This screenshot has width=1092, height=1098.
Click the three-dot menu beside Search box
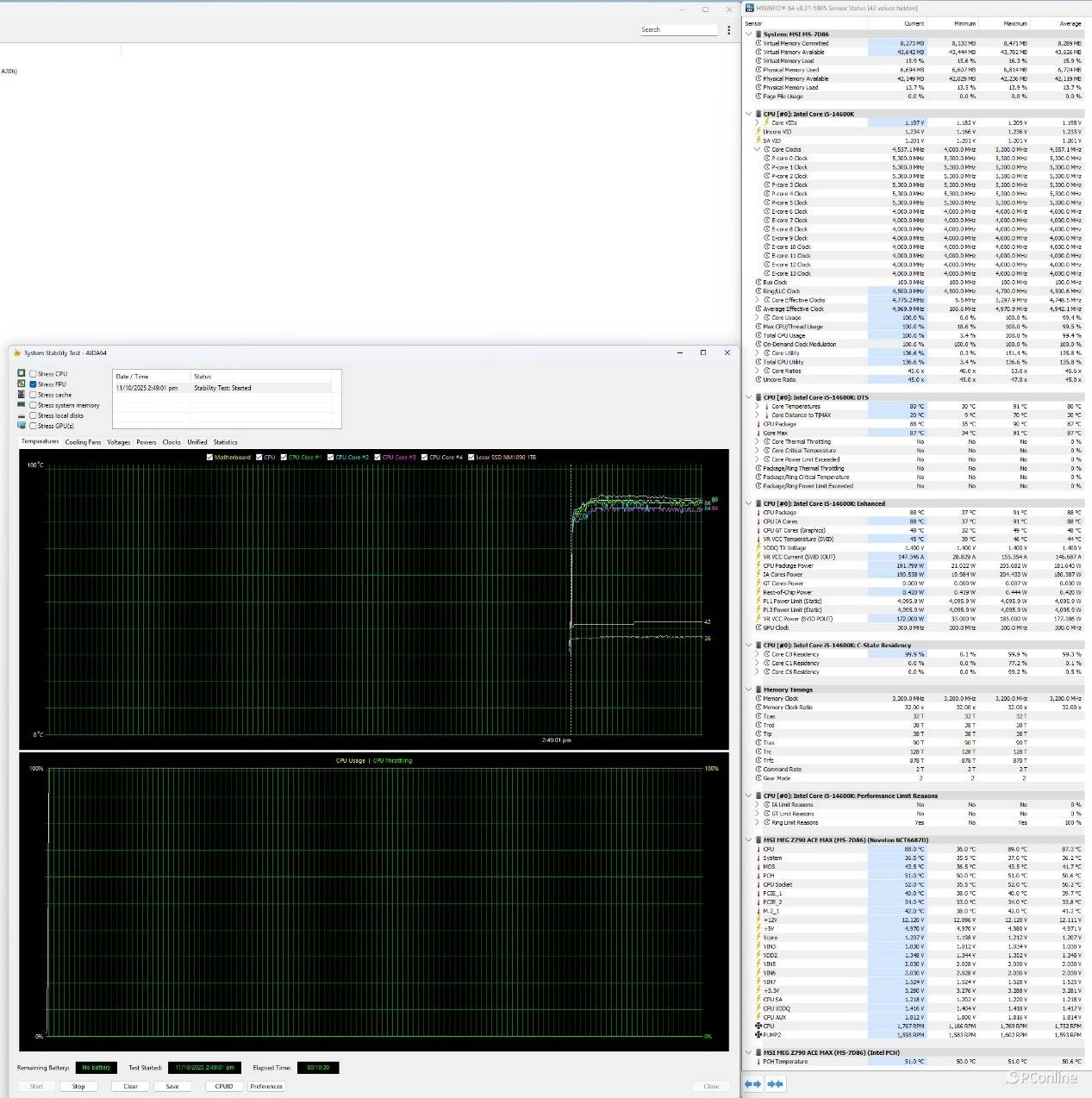coord(728,30)
